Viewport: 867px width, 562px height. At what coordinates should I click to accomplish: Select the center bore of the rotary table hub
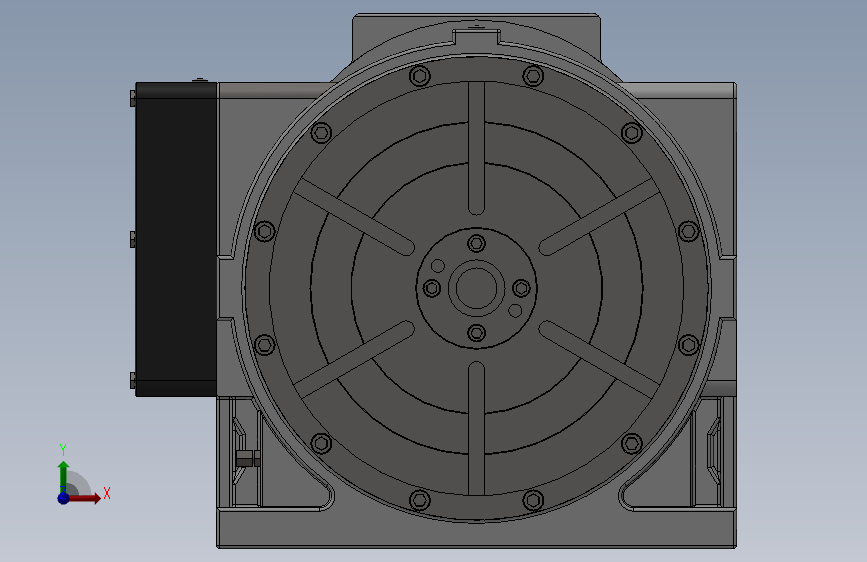pyautogui.click(x=477, y=288)
